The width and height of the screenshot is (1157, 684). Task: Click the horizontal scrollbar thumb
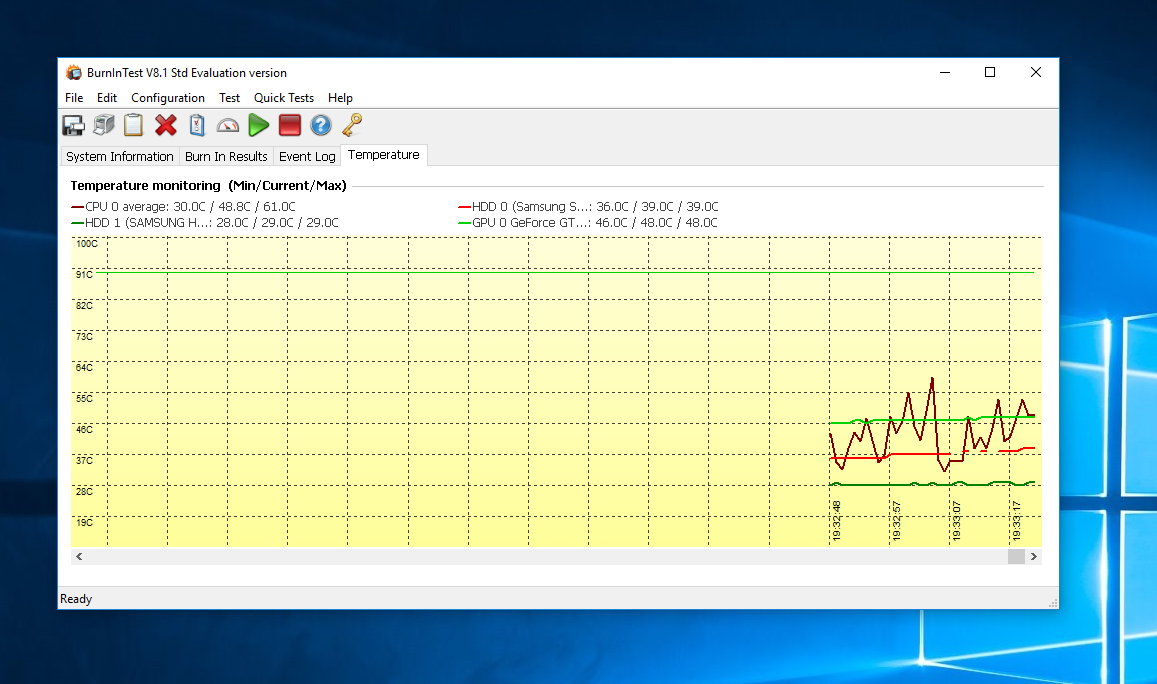[1016, 556]
